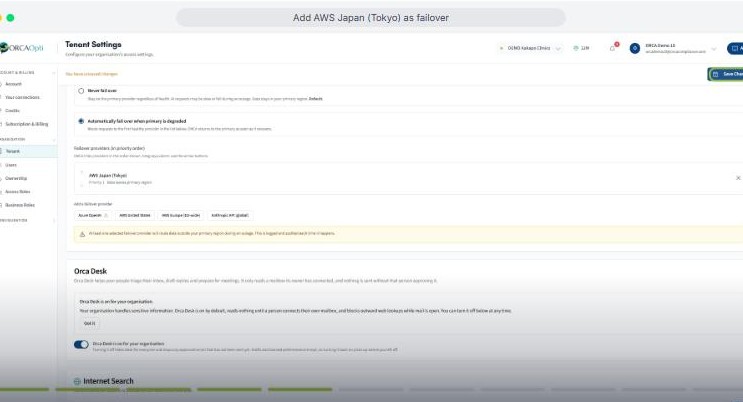Go to Users in the sidebar

pos(11,165)
